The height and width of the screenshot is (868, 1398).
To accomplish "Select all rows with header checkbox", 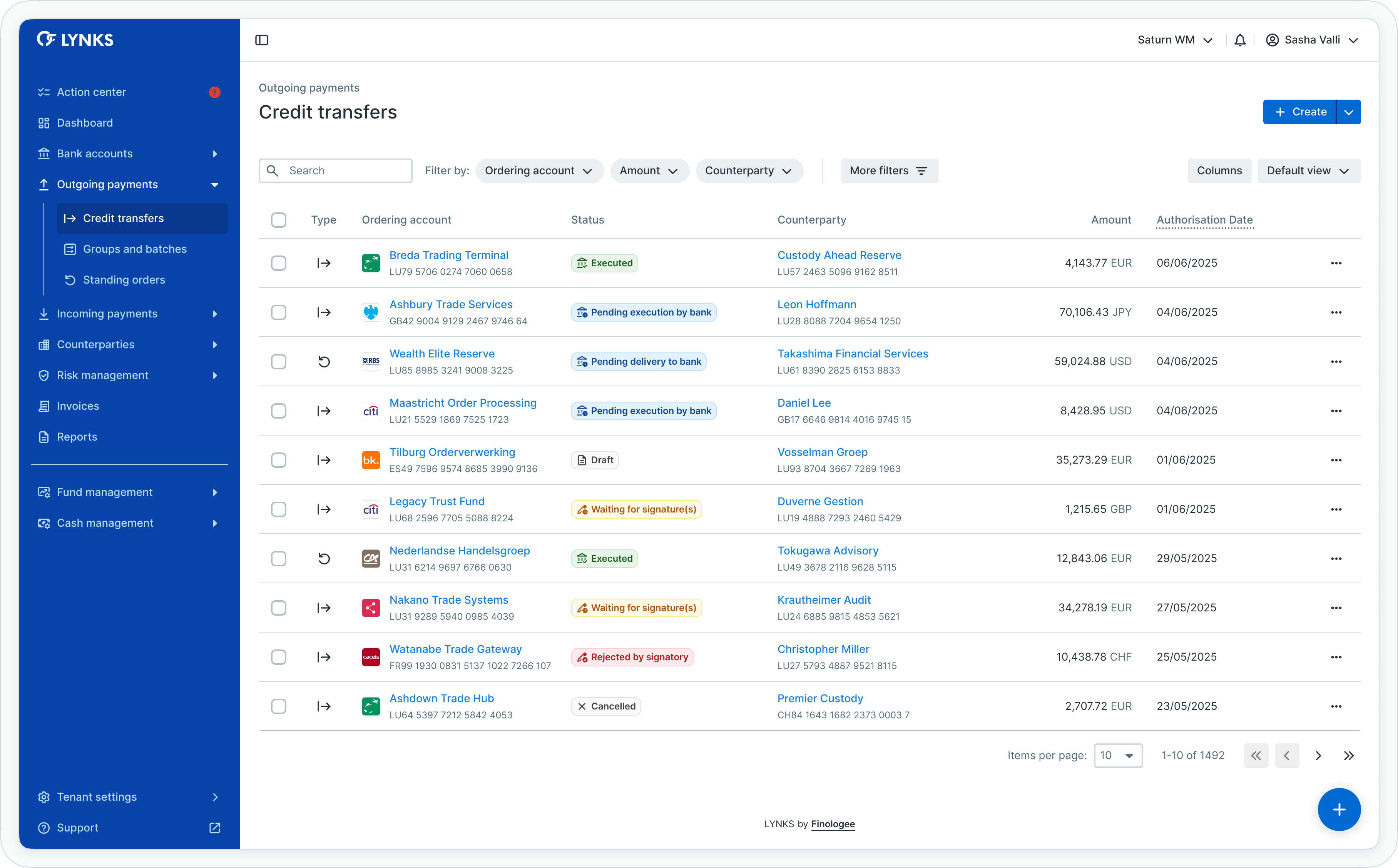I will coord(278,220).
